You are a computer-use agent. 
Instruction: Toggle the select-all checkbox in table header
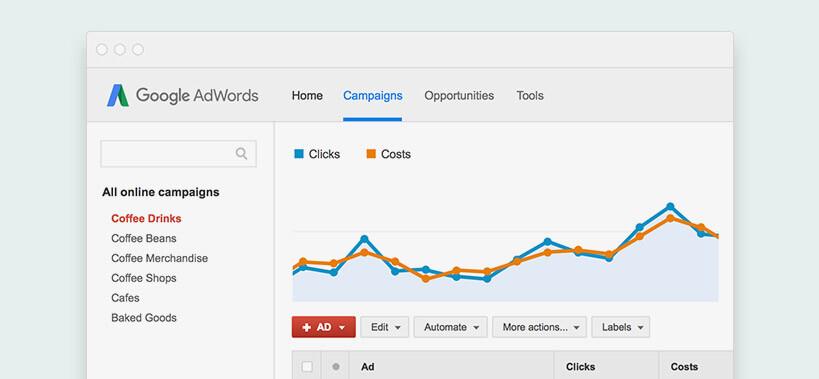click(307, 367)
